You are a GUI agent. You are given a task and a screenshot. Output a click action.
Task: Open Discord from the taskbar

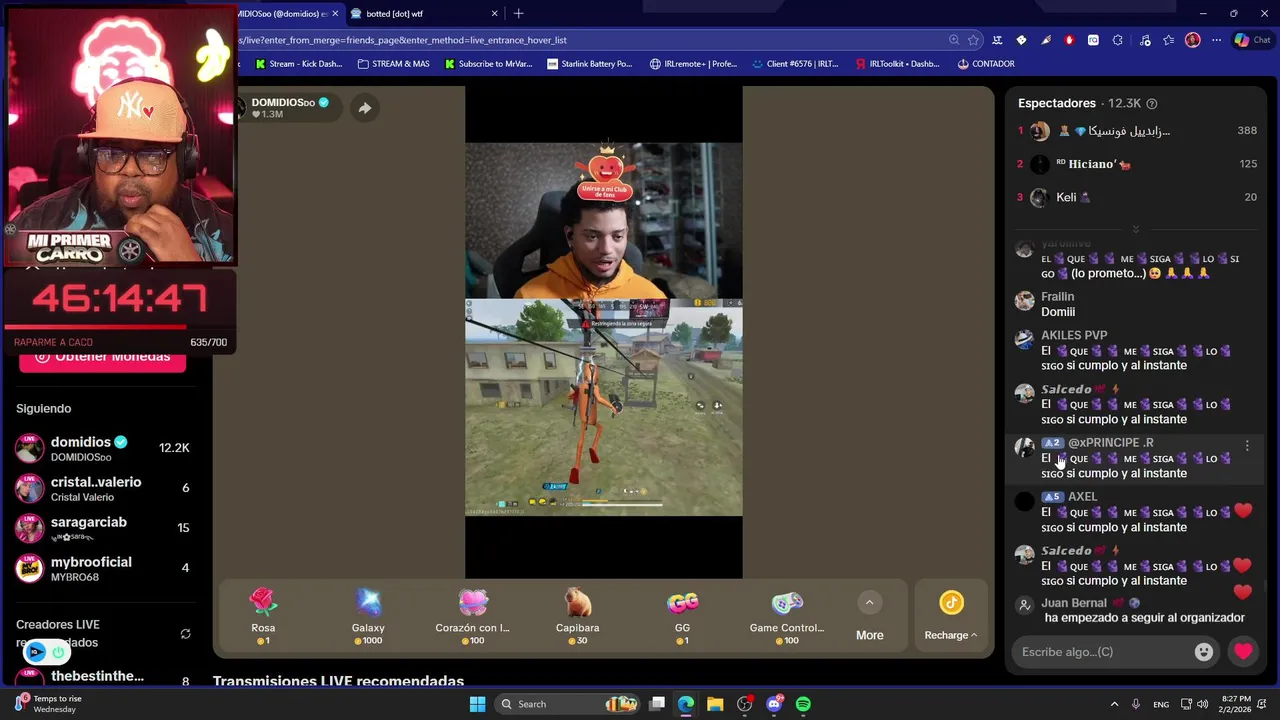pyautogui.click(x=774, y=704)
